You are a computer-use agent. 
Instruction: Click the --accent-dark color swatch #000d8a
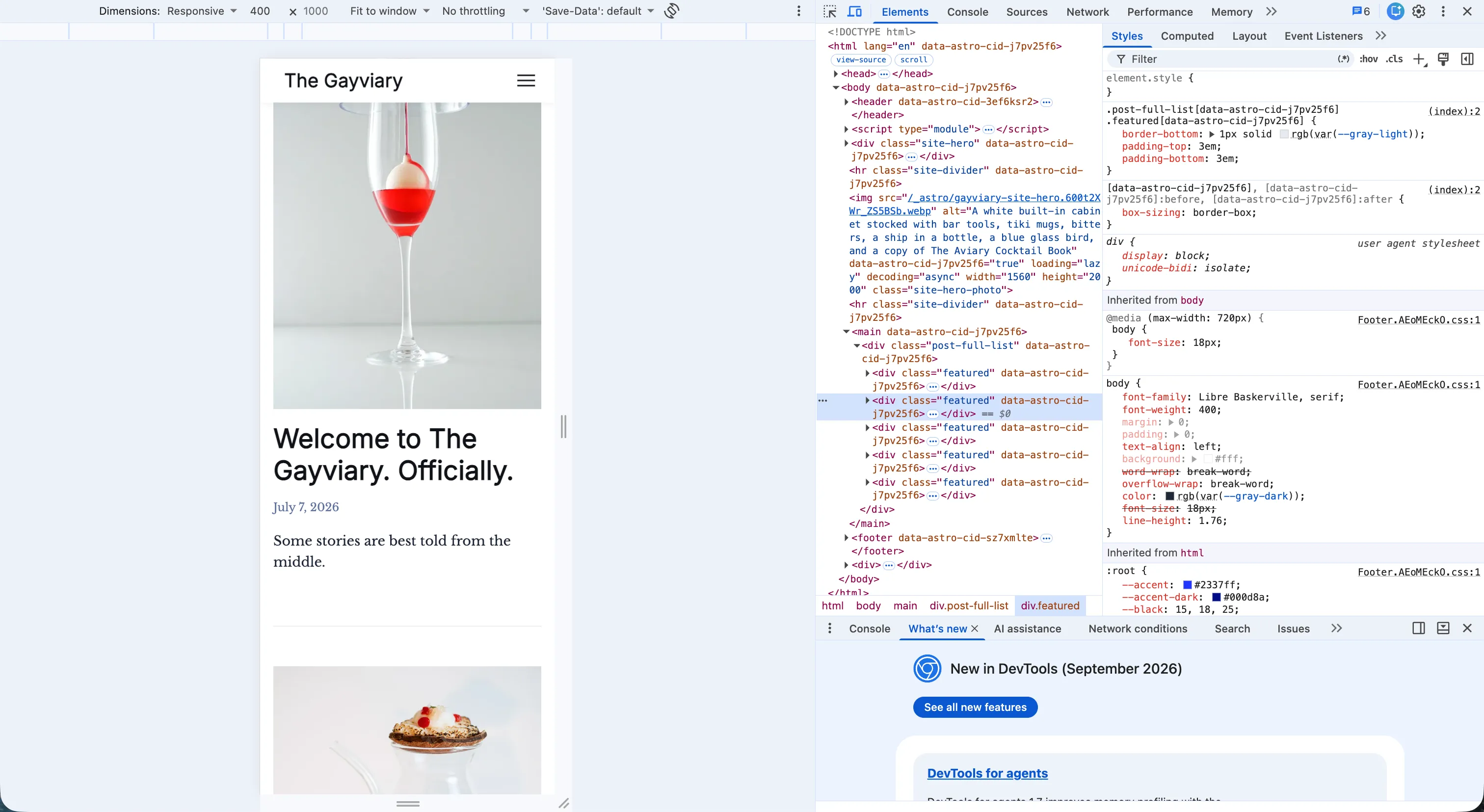tap(1216, 597)
